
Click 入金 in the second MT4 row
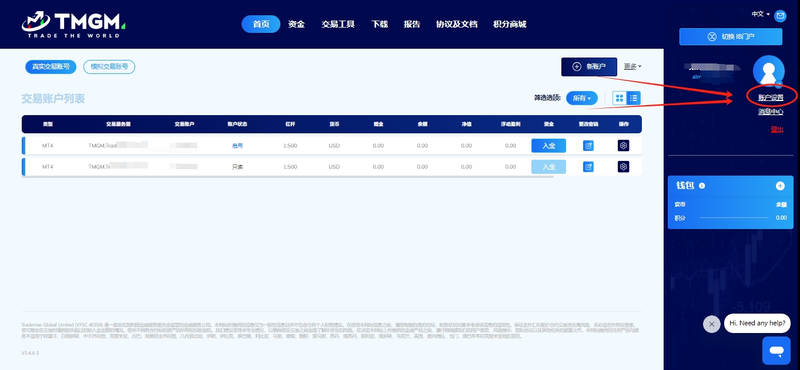tap(548, 166)
